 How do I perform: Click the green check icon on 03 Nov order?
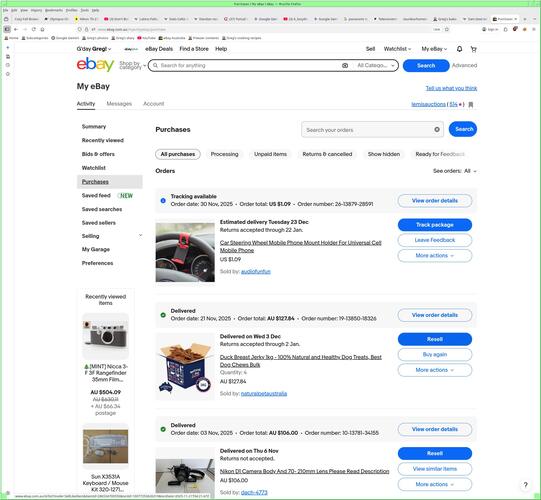pos(163,429)
